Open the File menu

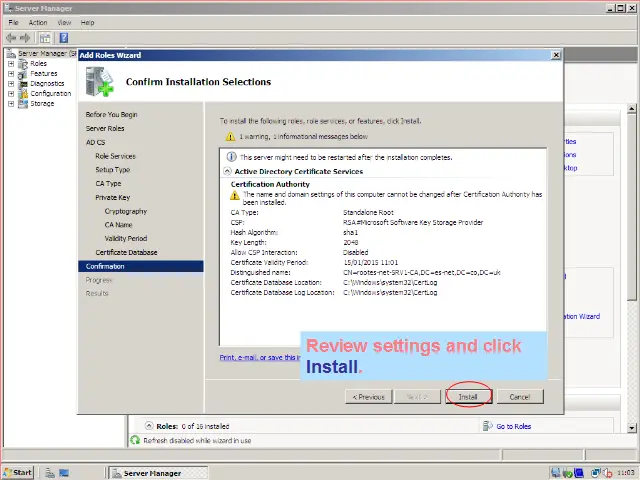[13, 22]
